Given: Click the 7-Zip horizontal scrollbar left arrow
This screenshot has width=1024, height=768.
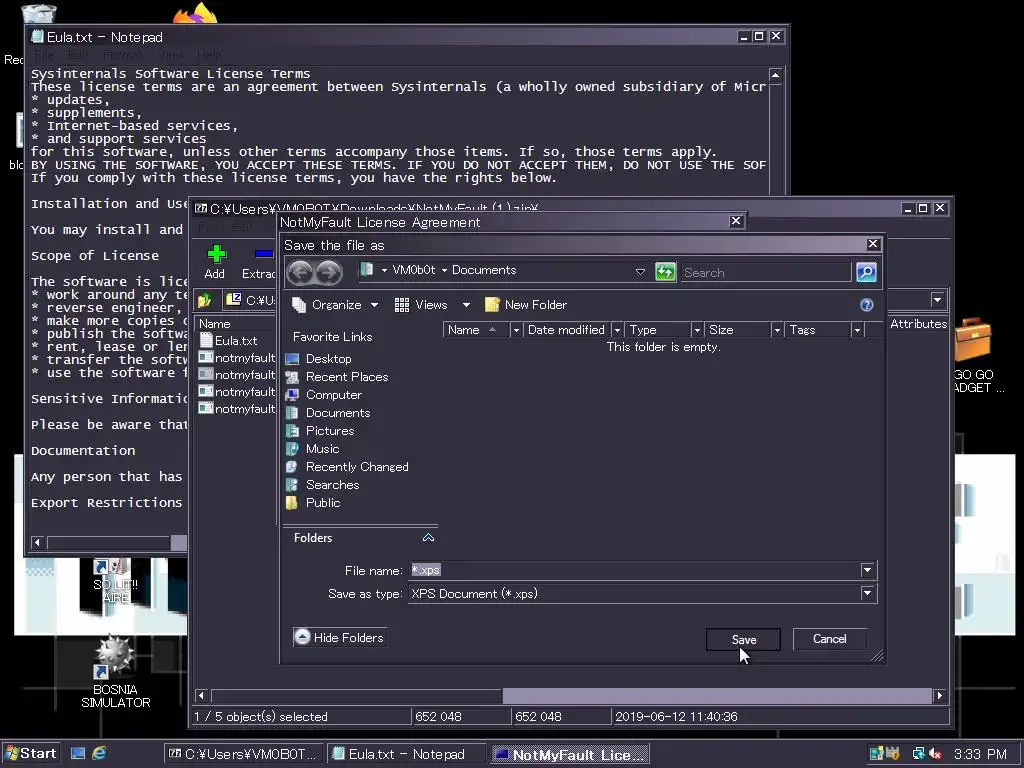Looking at the screenshot, I should [x=201, y=696].
